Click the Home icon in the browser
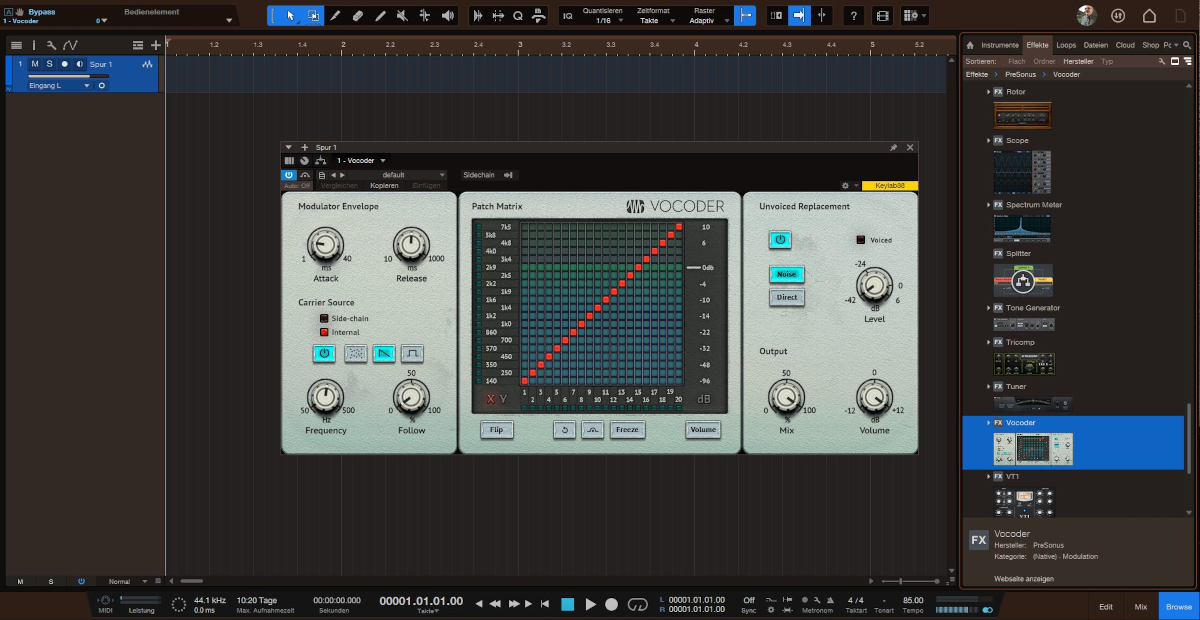This screenshot has width=1200, height=620. 970,45
